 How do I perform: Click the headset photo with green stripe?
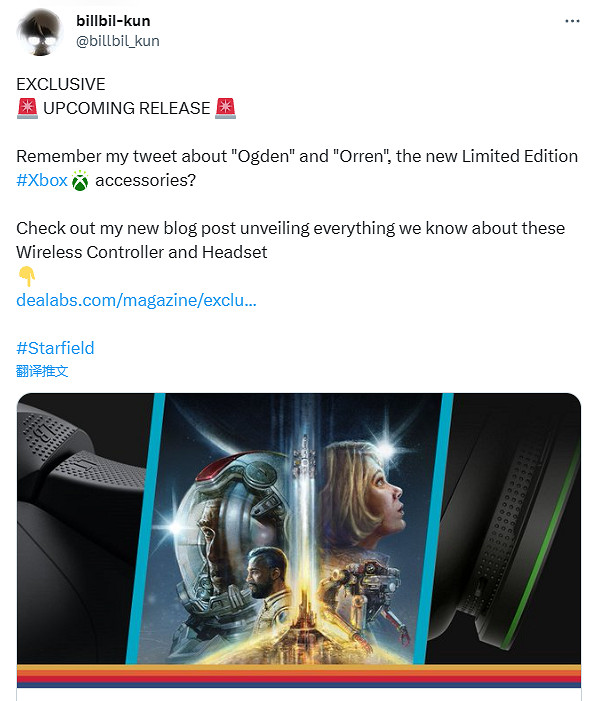tap(507, 528)
